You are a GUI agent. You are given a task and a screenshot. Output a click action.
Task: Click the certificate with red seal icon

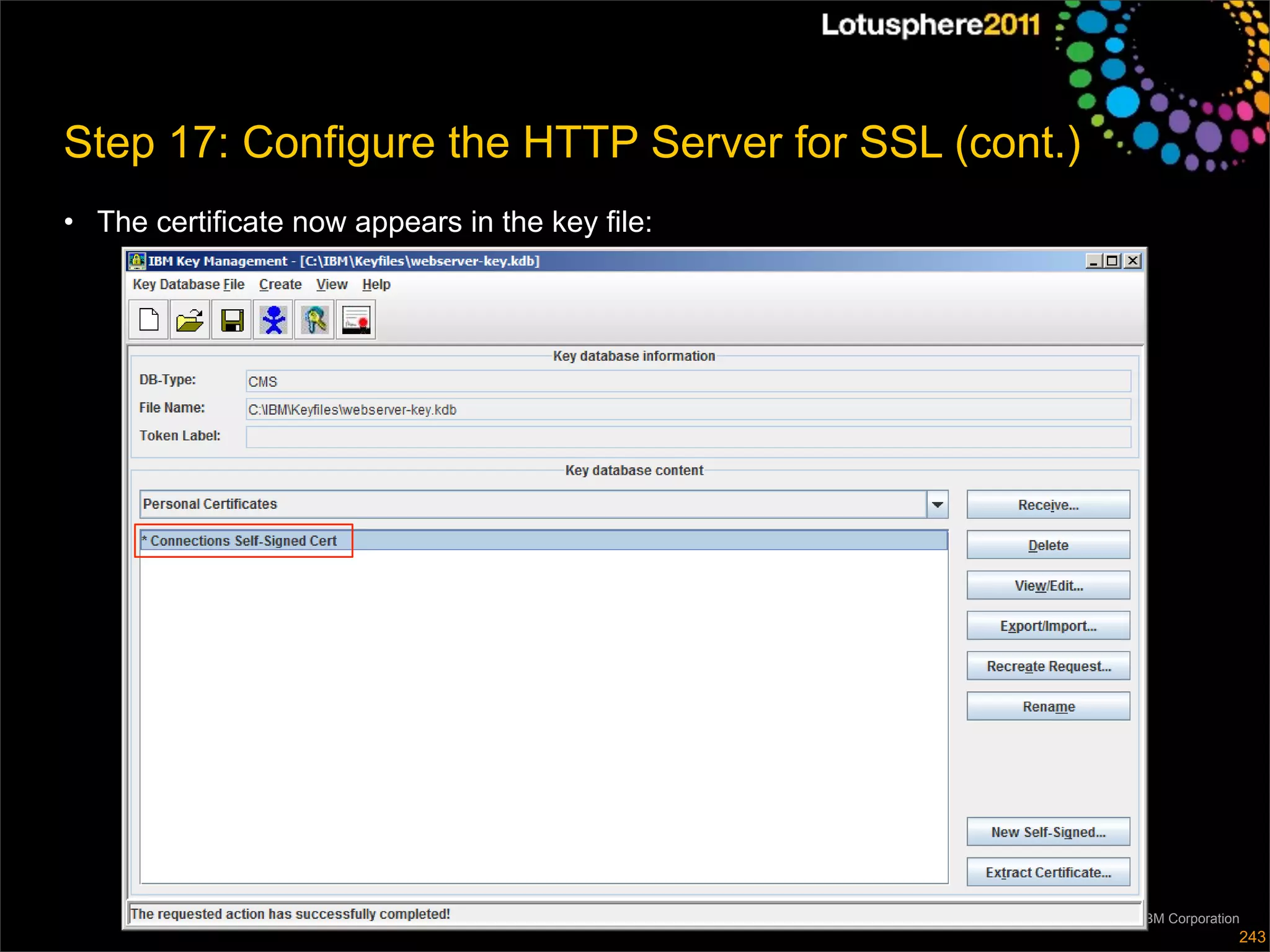coord(356,320)
